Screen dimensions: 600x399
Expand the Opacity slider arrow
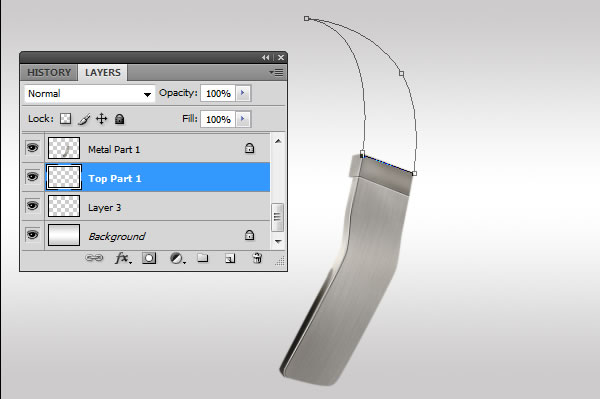tap(243, 93)
